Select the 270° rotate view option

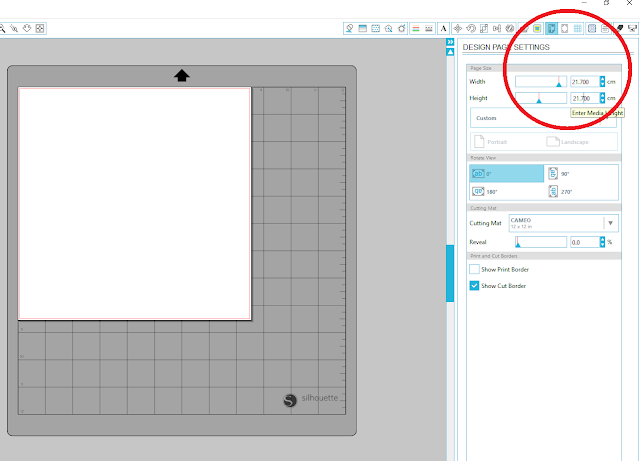coord(560,192)
